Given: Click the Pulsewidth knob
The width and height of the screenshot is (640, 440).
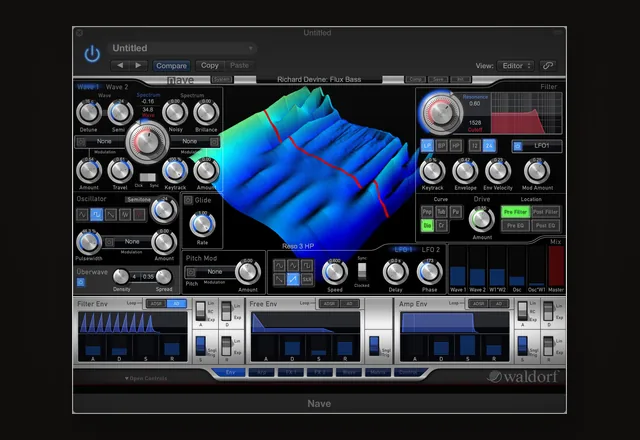Looking at the screenshot, I should (89, 242).
